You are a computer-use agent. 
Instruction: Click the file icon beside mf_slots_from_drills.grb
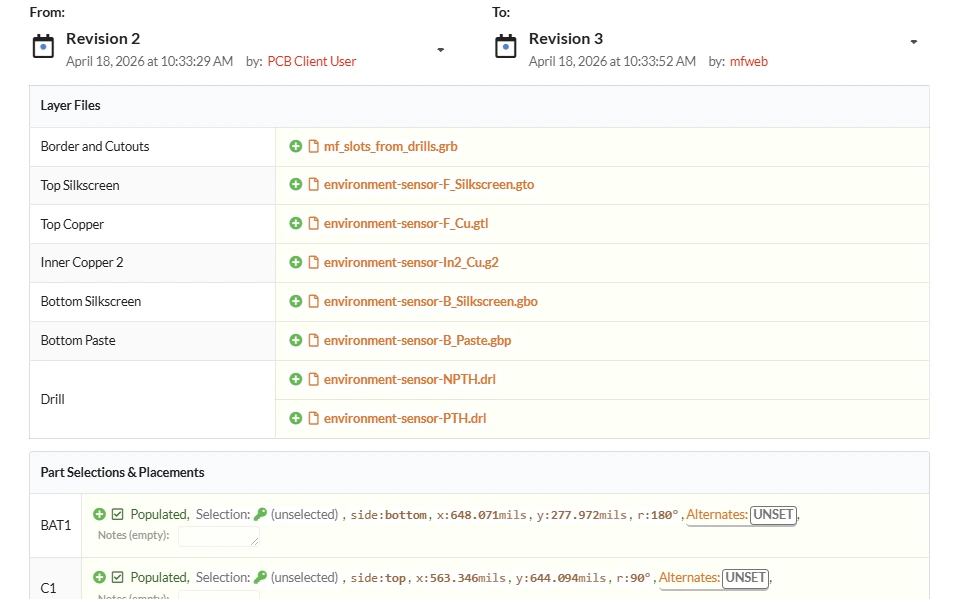point(313,146)
